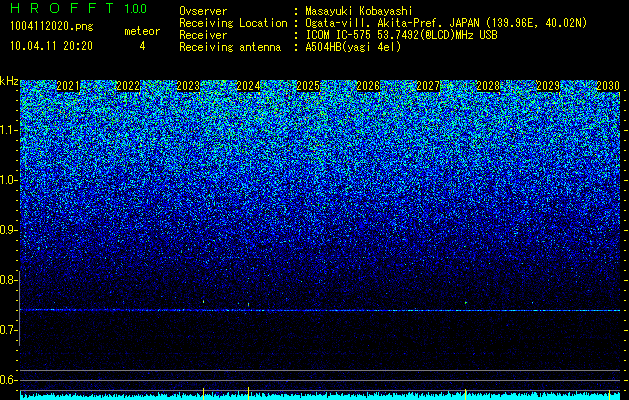The image size is (629, 400).
Task: Click the 0.8 frequency axis label
Action: (8, 280)
